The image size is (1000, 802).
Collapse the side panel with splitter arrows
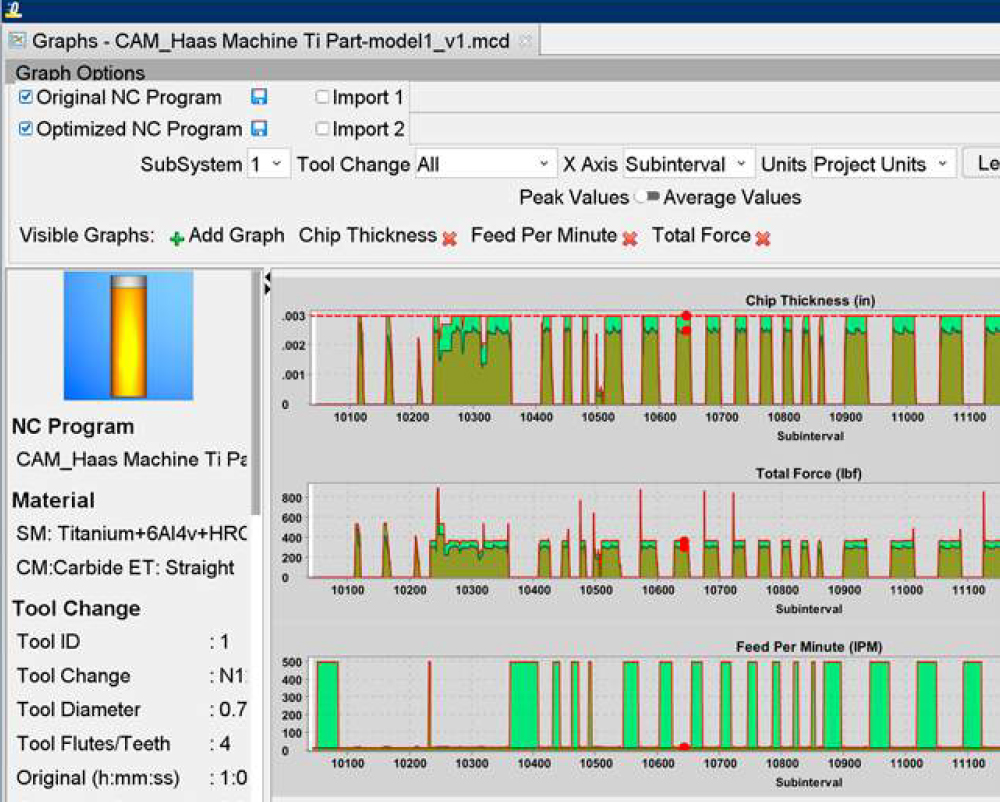pyautogui.click(x=267, y=284)
